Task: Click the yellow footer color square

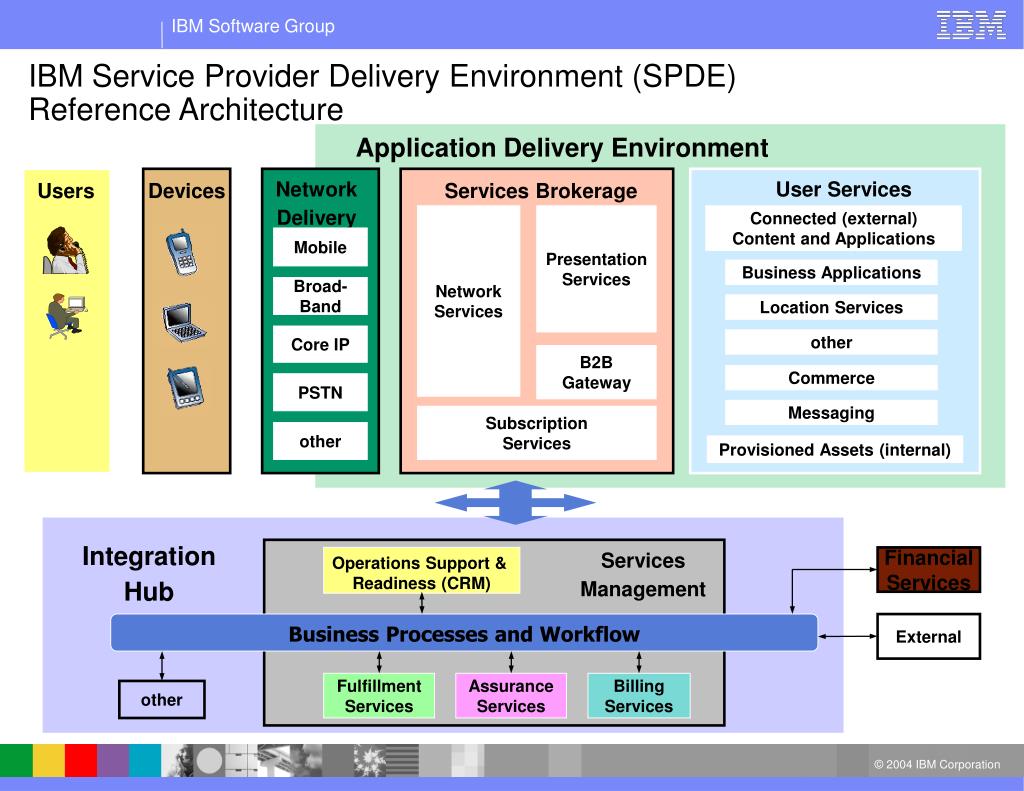Action: (49, 760)
